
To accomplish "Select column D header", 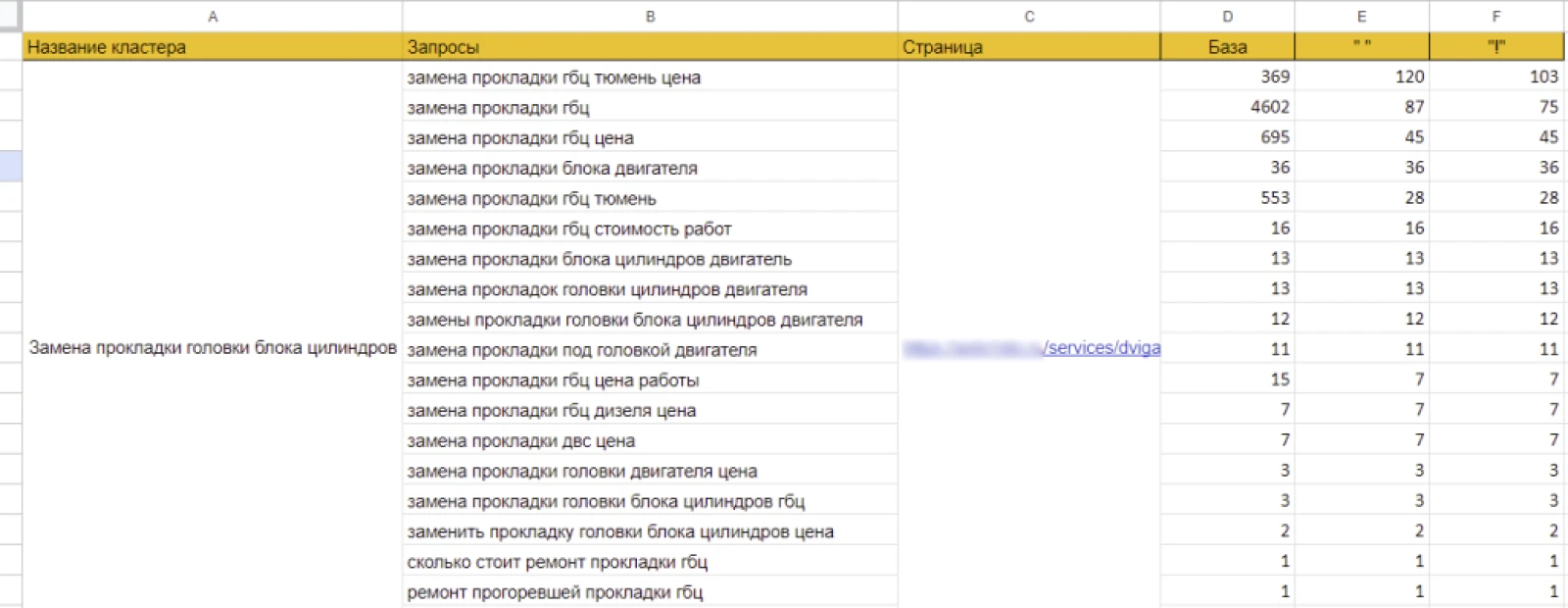I will [x=1228, y=16].
